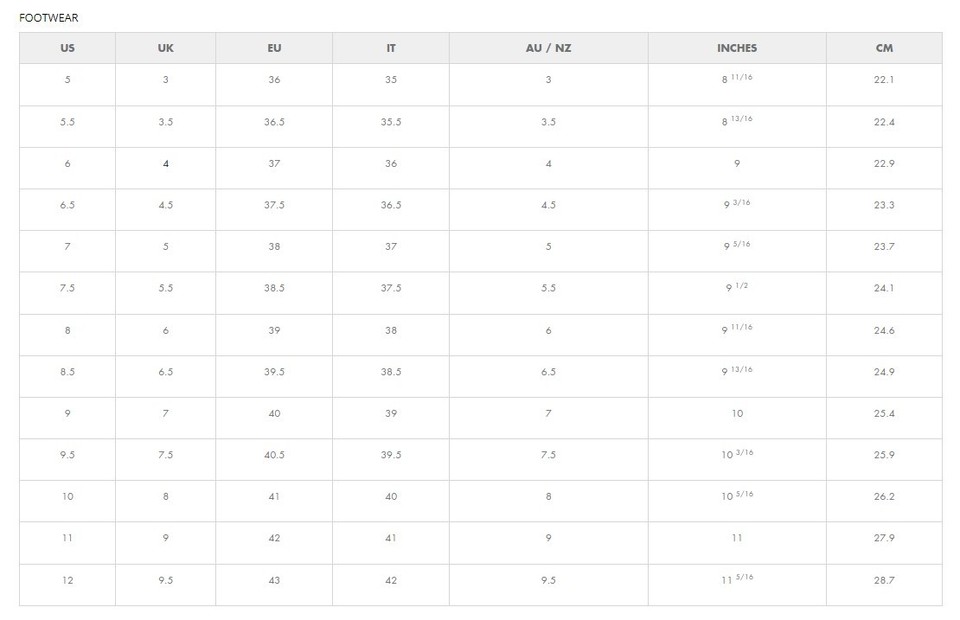The image size is (960, 620).
Task: Select the US size 12 cell
Action: (x=67, y=580)
